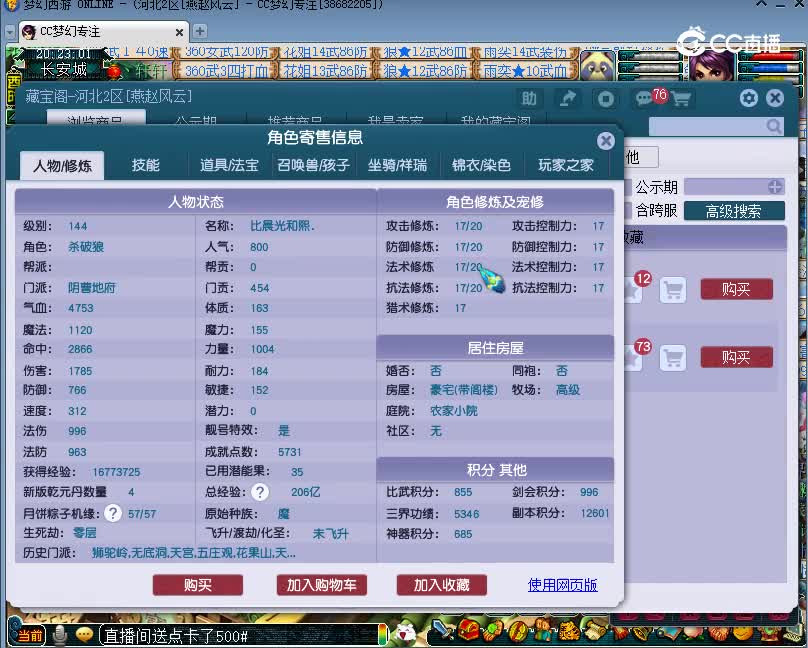Click the chat input showing 直播间送点卡了500#

pos(240,636)
